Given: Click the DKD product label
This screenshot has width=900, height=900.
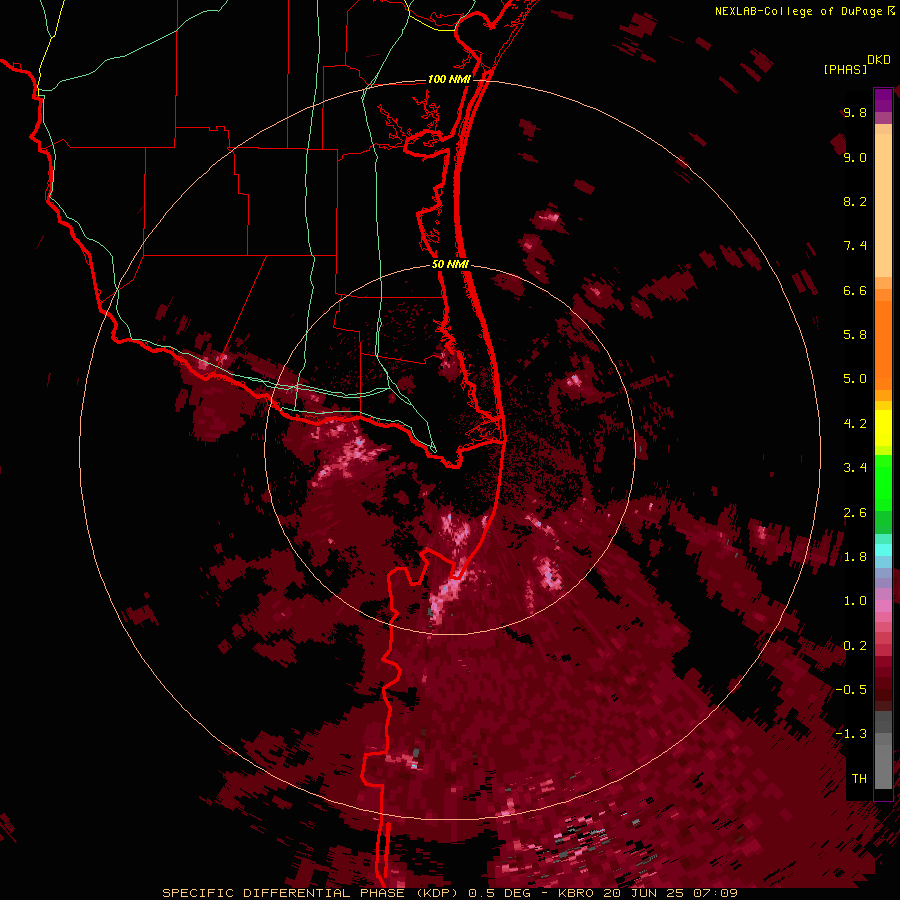Looking at the screenshot, I should (879, 60).
